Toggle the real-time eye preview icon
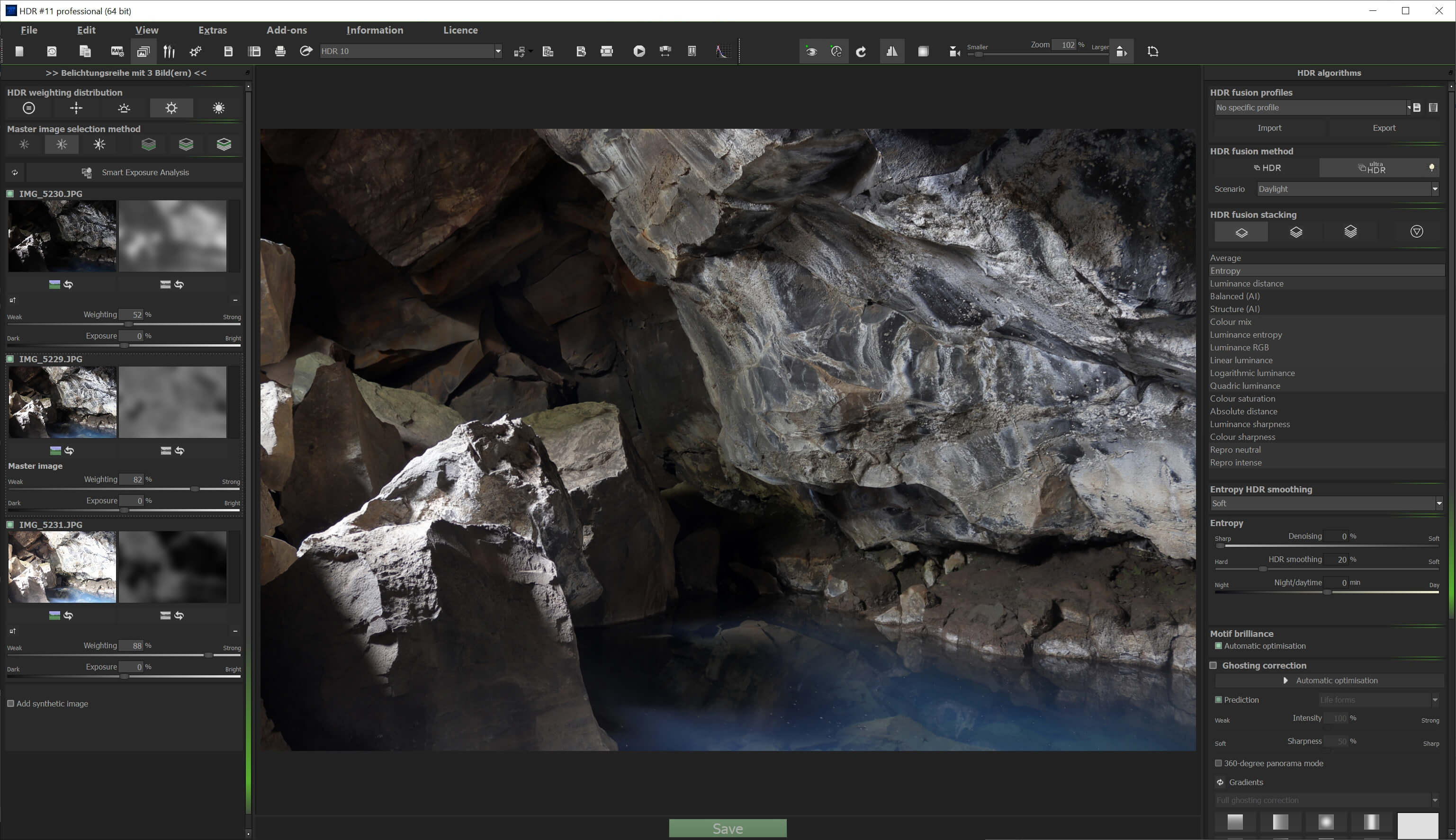 click(811, 51)
